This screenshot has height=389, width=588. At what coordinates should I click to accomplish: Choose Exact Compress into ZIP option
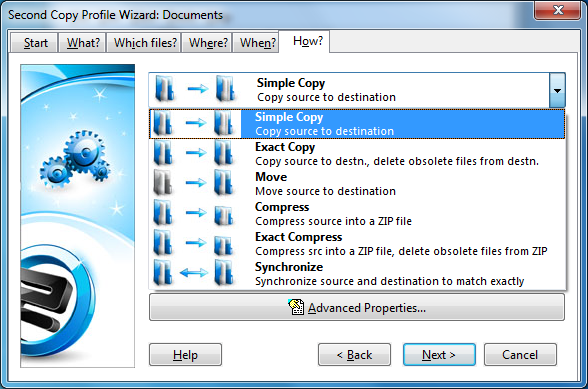[357, 244]
